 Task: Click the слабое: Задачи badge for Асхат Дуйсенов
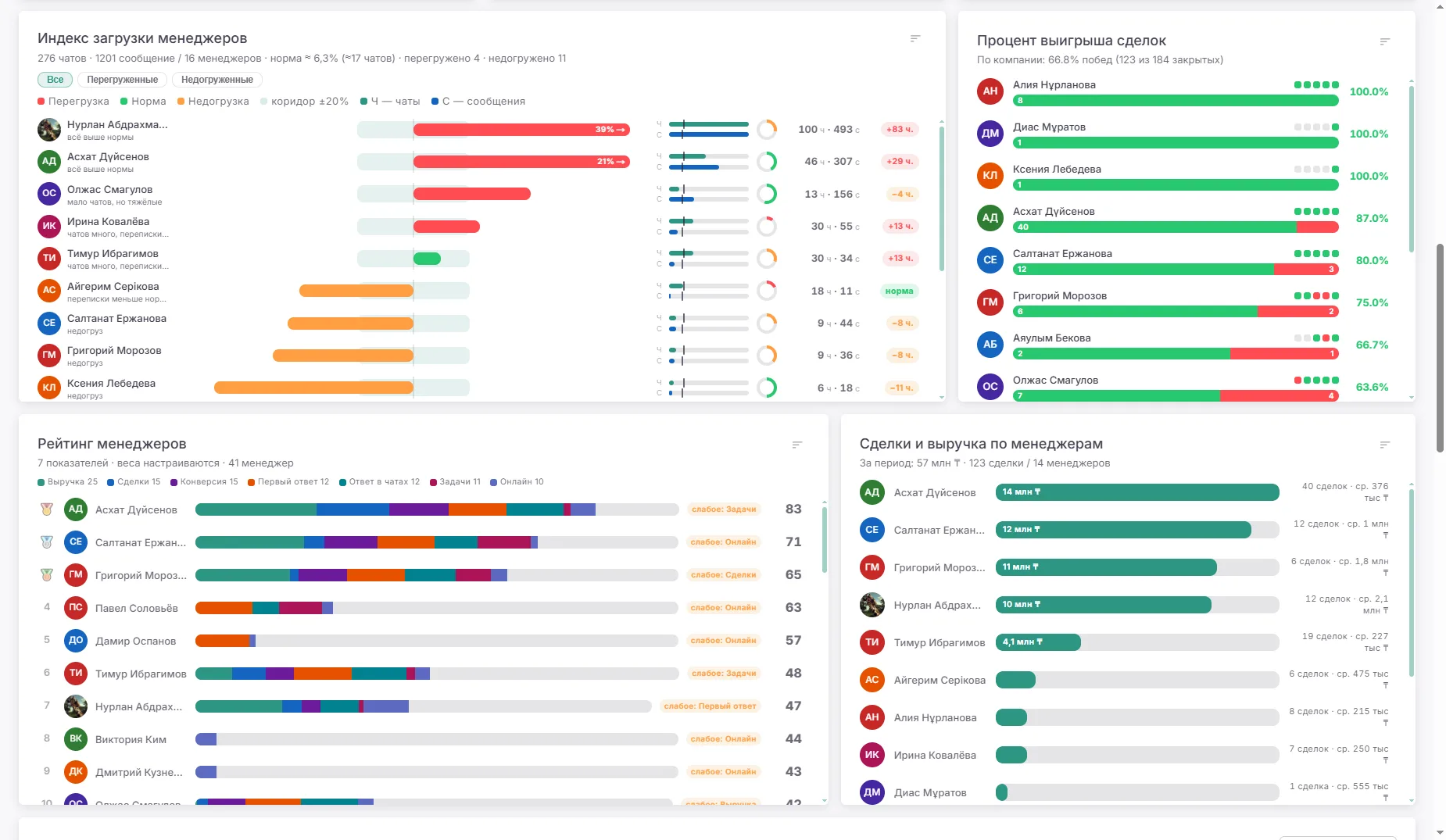point(724,509)
